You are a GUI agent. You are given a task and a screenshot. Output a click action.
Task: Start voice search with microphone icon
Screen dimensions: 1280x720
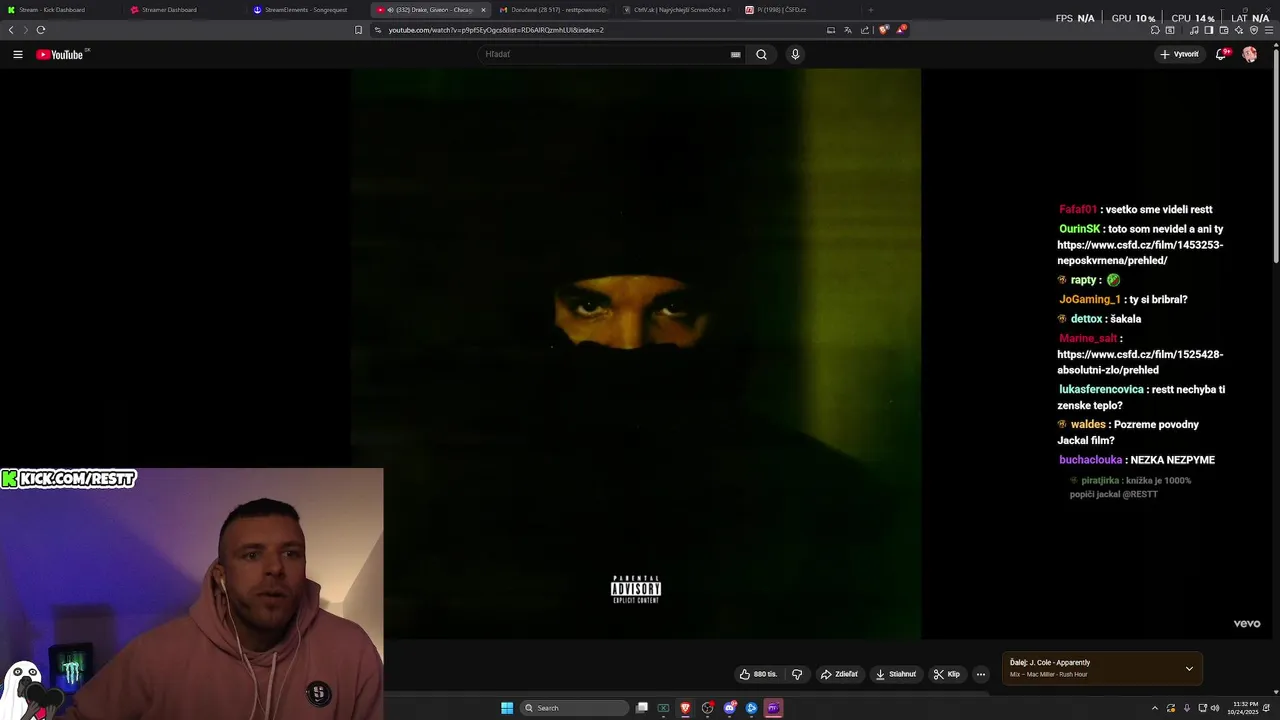(x=795, y=55)
